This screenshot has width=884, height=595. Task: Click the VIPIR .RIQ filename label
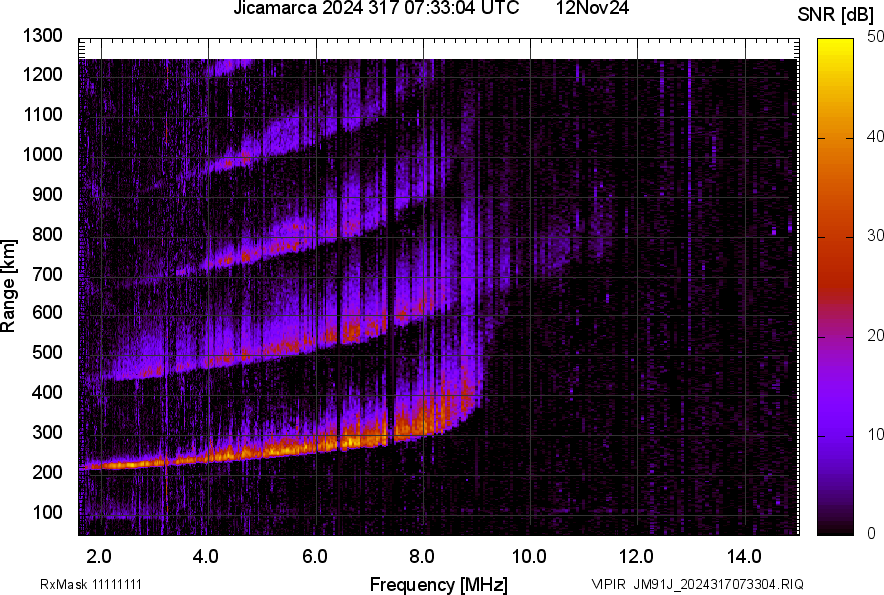(x=698, y=584)
